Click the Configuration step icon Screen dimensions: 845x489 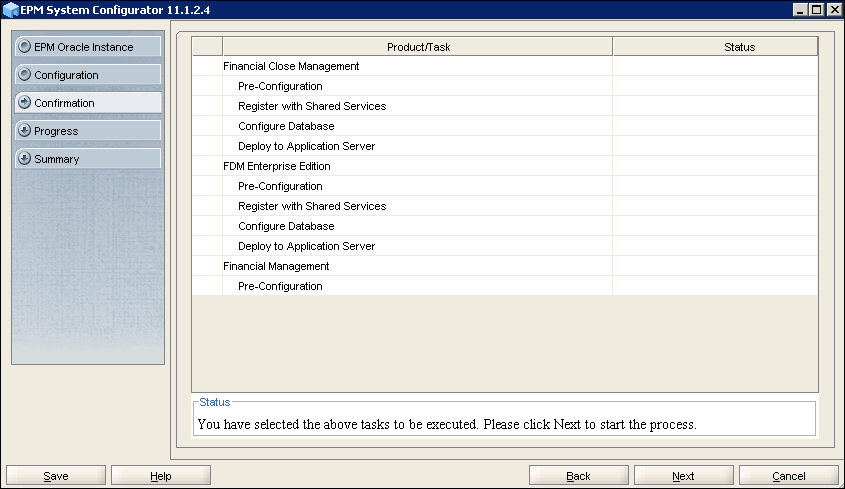24,75
